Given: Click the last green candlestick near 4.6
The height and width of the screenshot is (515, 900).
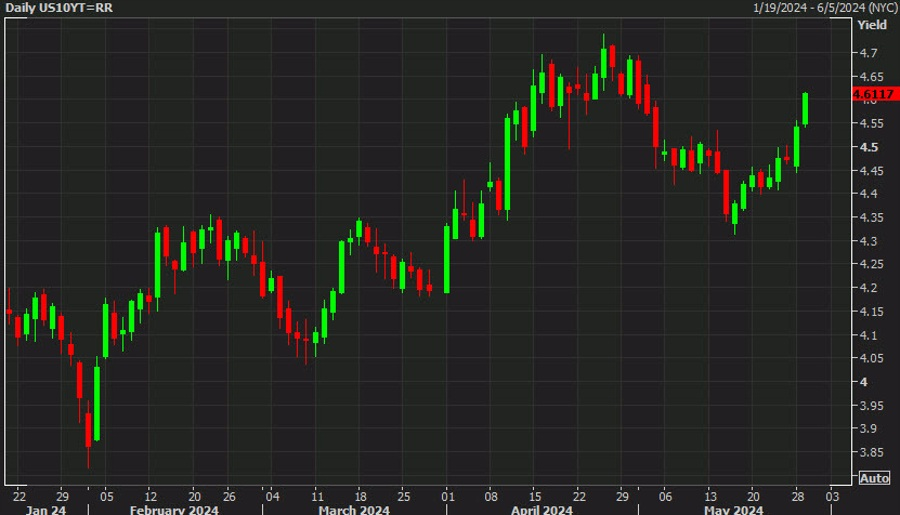Looking at the screenshot, I should click(x=805, y=109).
